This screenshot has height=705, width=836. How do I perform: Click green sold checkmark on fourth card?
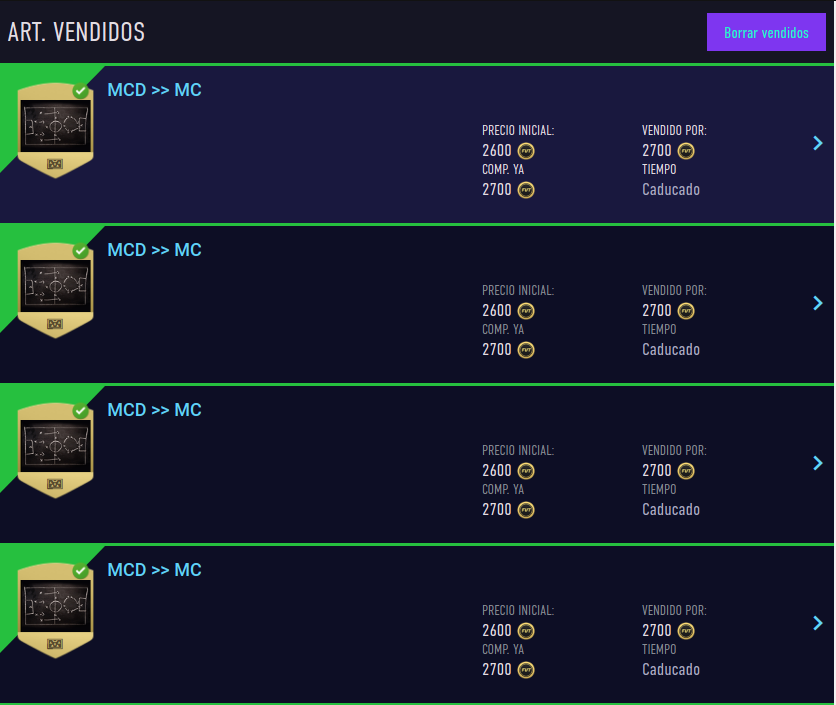(x=81, y=571)
